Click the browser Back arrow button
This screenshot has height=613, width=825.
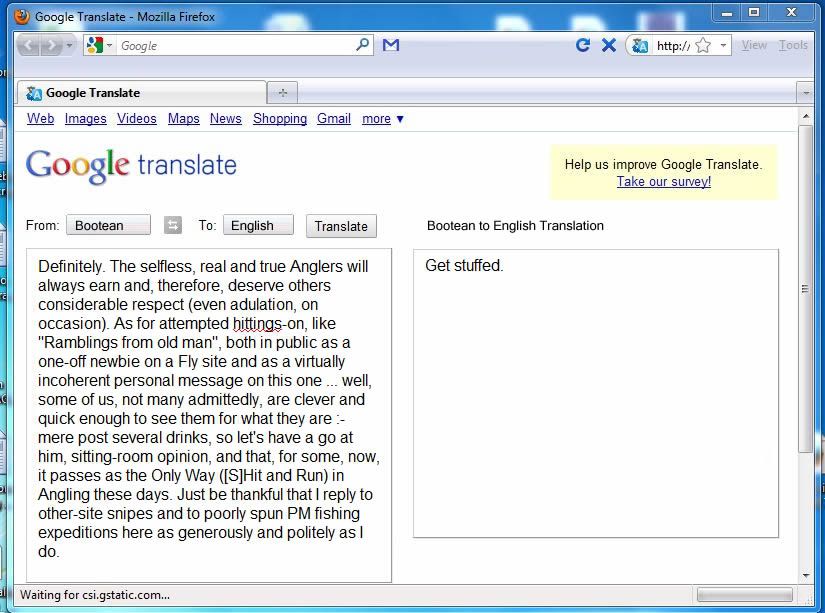click(x=28, y=46)
